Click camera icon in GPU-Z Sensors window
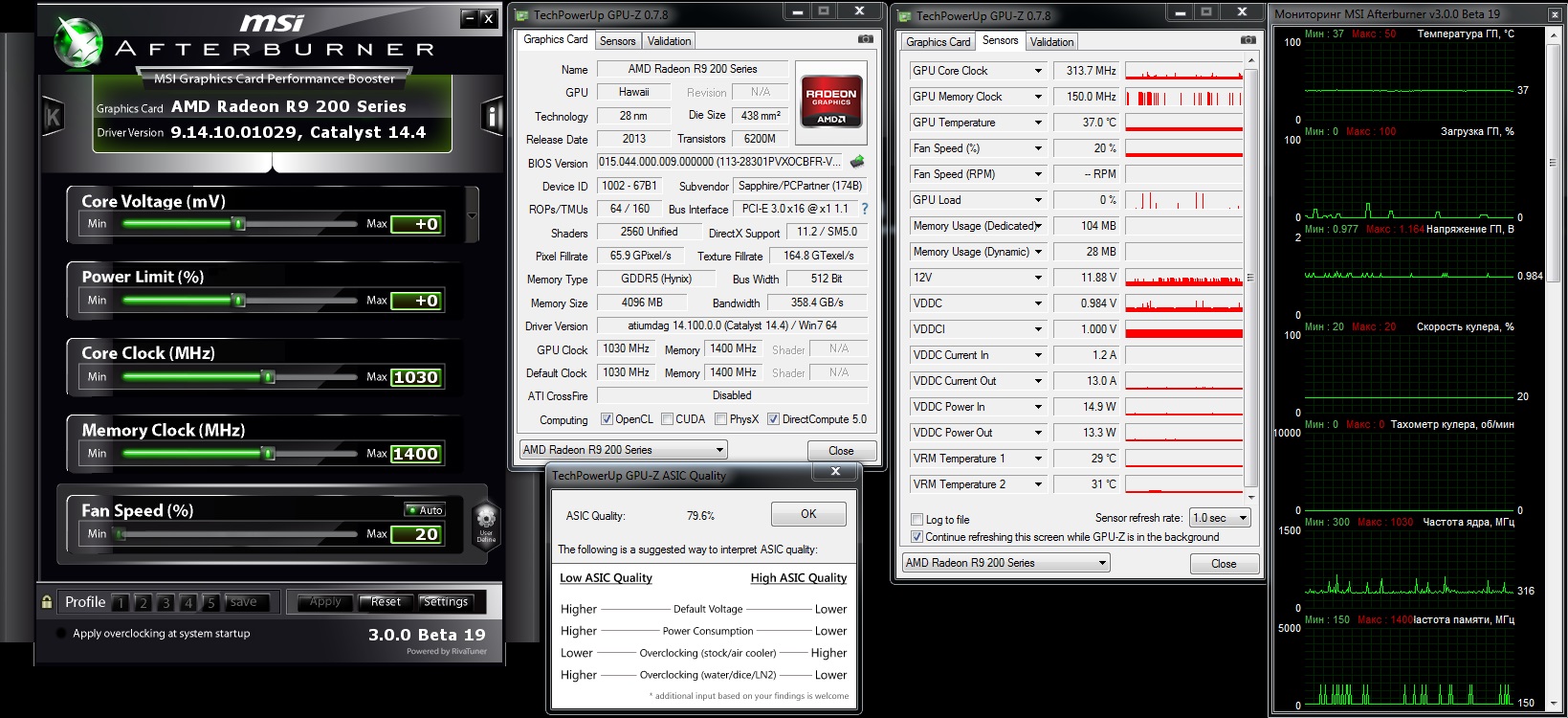 (x=1248, y=40)
